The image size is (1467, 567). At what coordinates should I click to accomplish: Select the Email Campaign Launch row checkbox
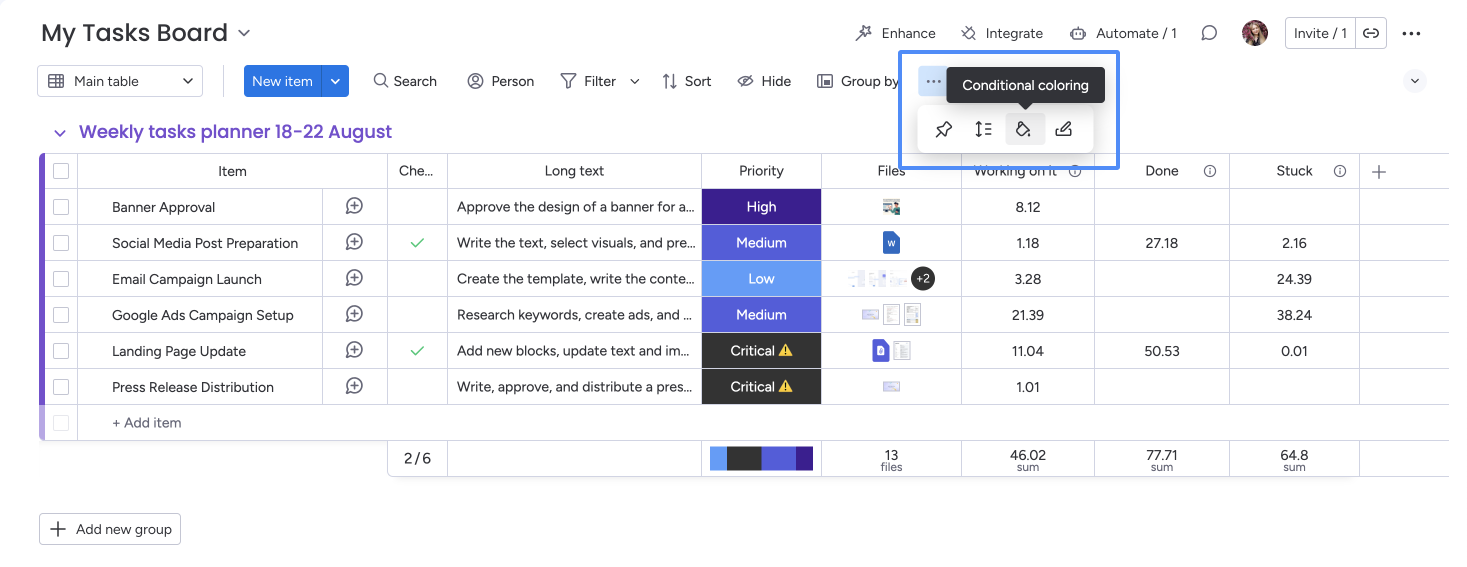pyautogui.click(x=61, y=279)
